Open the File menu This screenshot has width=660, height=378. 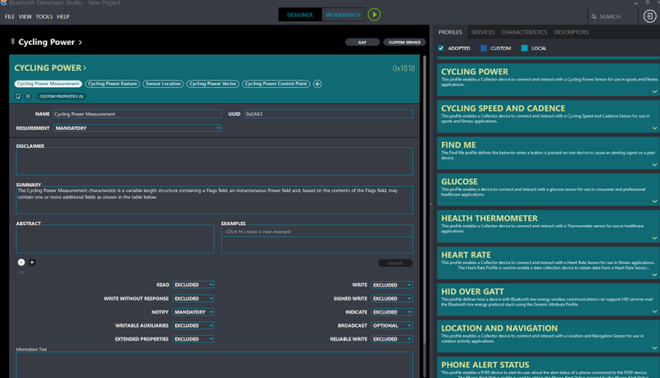(x=9, y=17)
